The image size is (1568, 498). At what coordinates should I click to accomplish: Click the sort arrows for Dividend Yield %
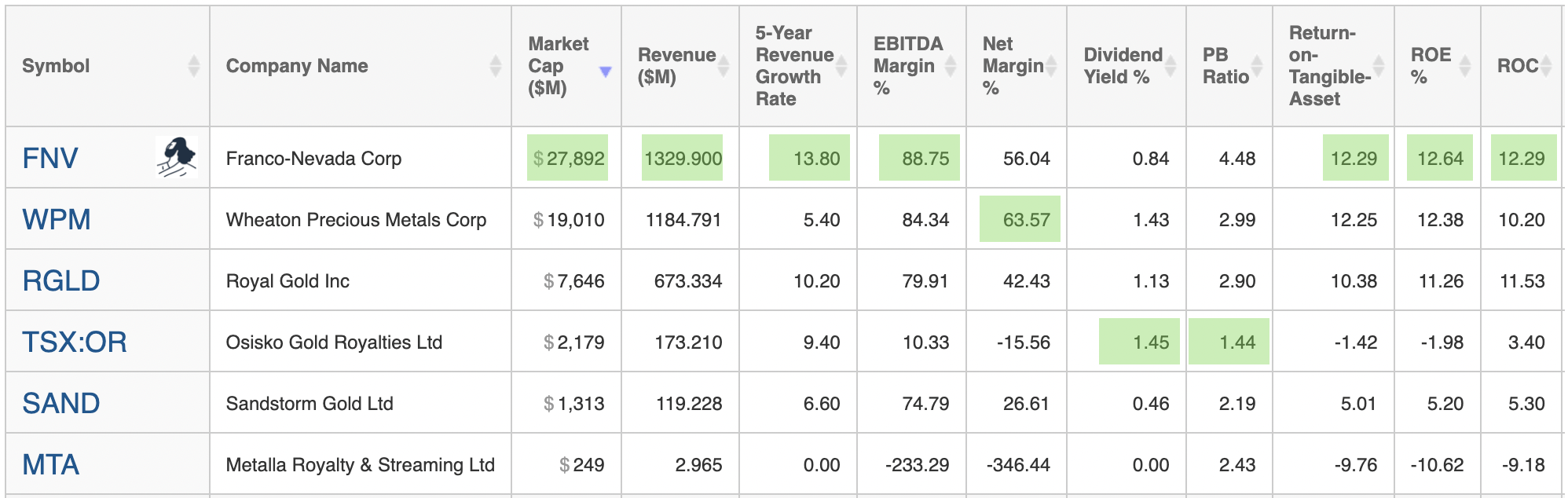(1171, 66)
